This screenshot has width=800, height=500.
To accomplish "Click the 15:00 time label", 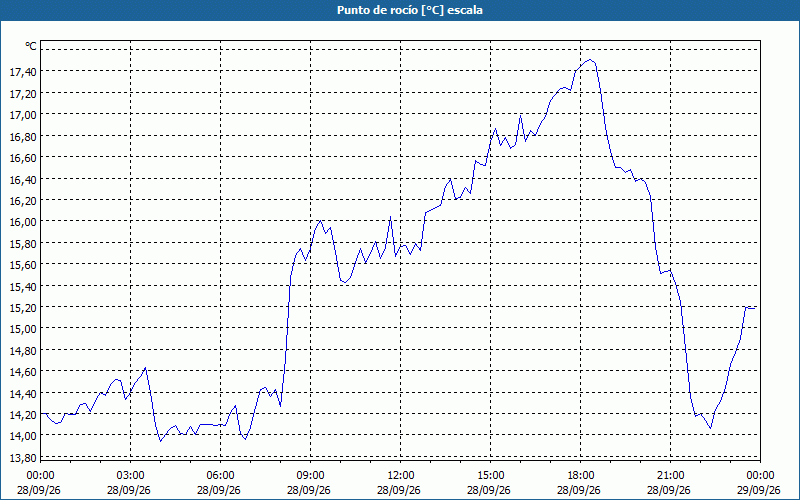I will 491,476.
